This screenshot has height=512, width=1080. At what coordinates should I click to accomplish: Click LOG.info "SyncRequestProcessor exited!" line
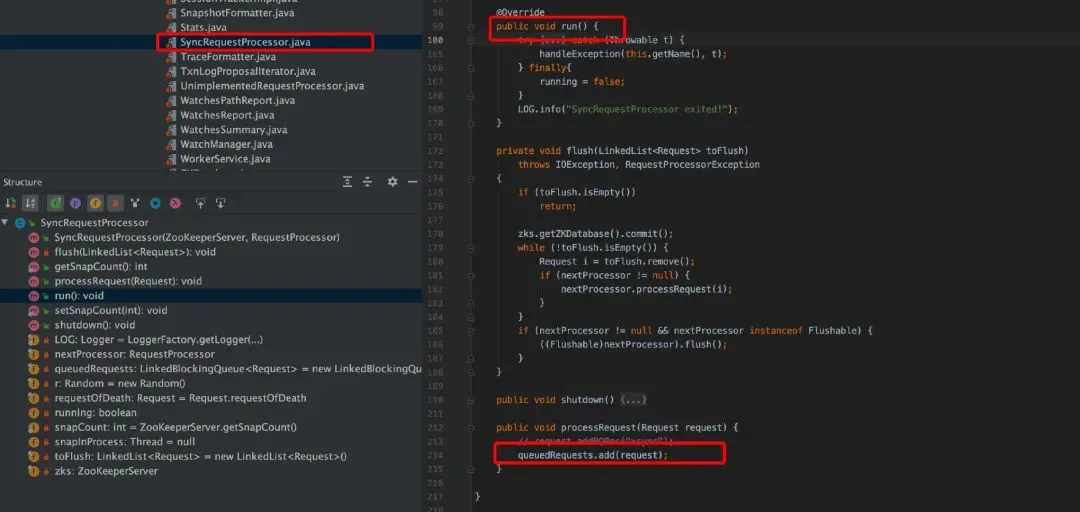click(627, 109)
